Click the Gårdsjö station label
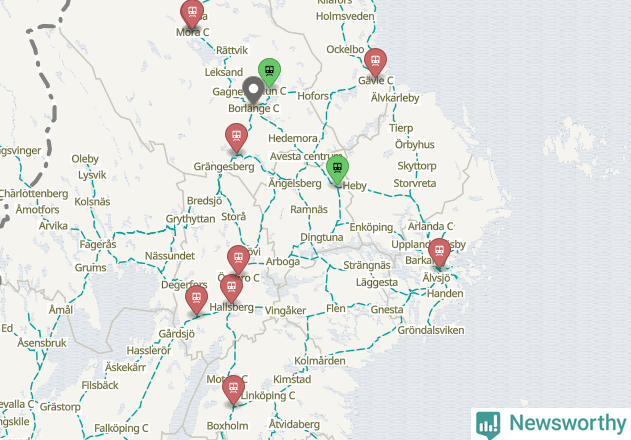The image size is (631, 440). point(177,334)
